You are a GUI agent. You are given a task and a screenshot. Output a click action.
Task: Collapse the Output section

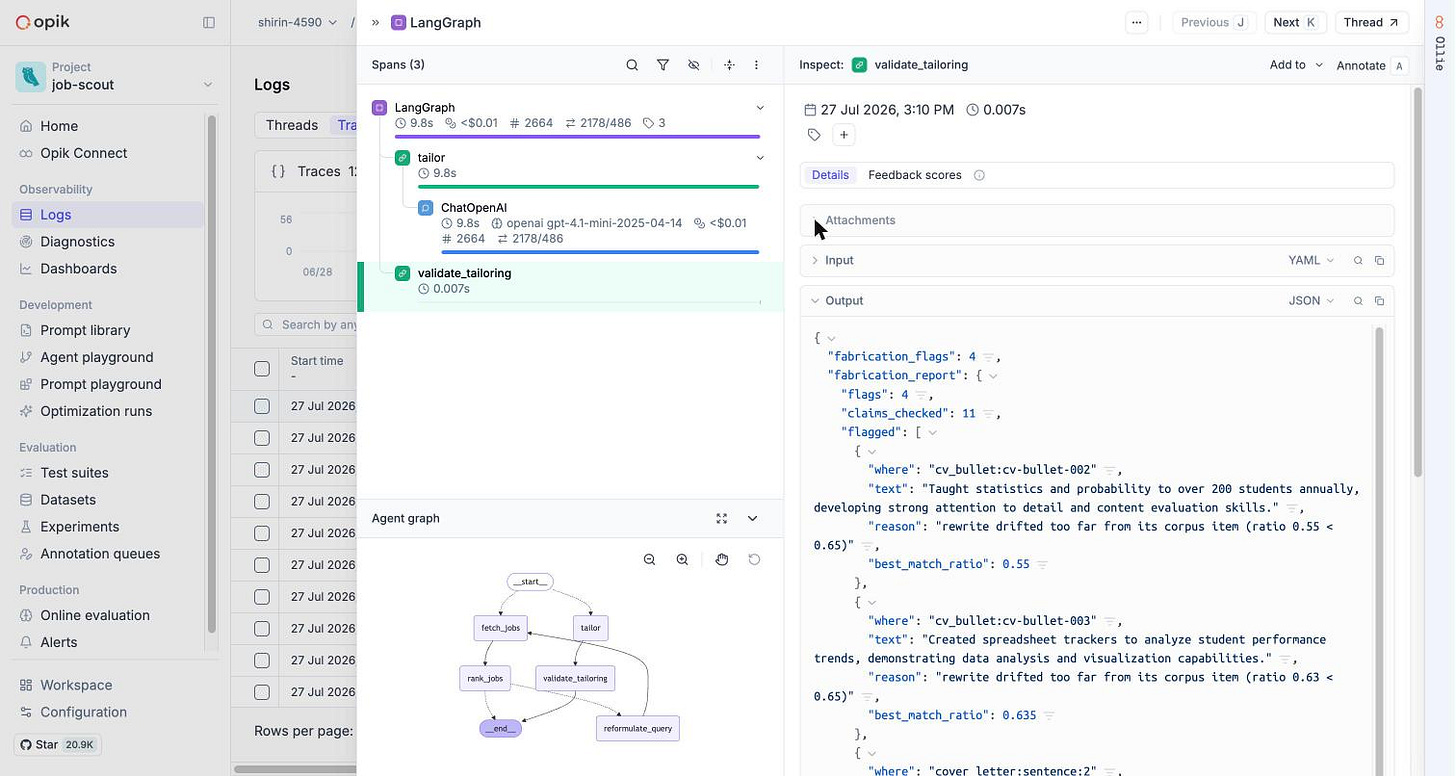tap(815, 300)
